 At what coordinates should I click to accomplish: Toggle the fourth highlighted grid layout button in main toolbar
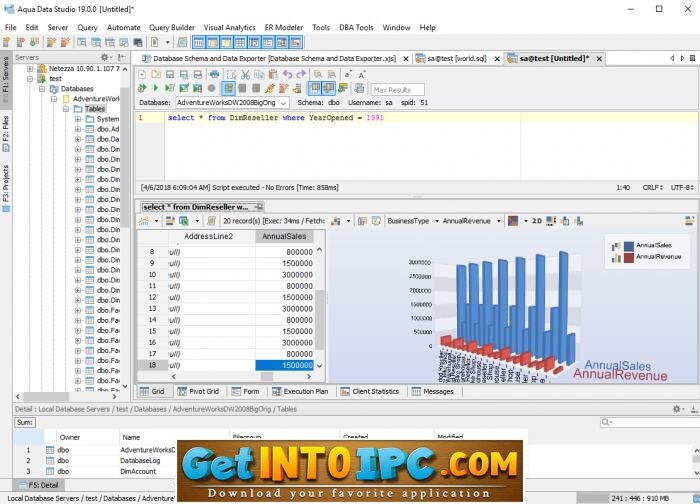tap(240, 42)
